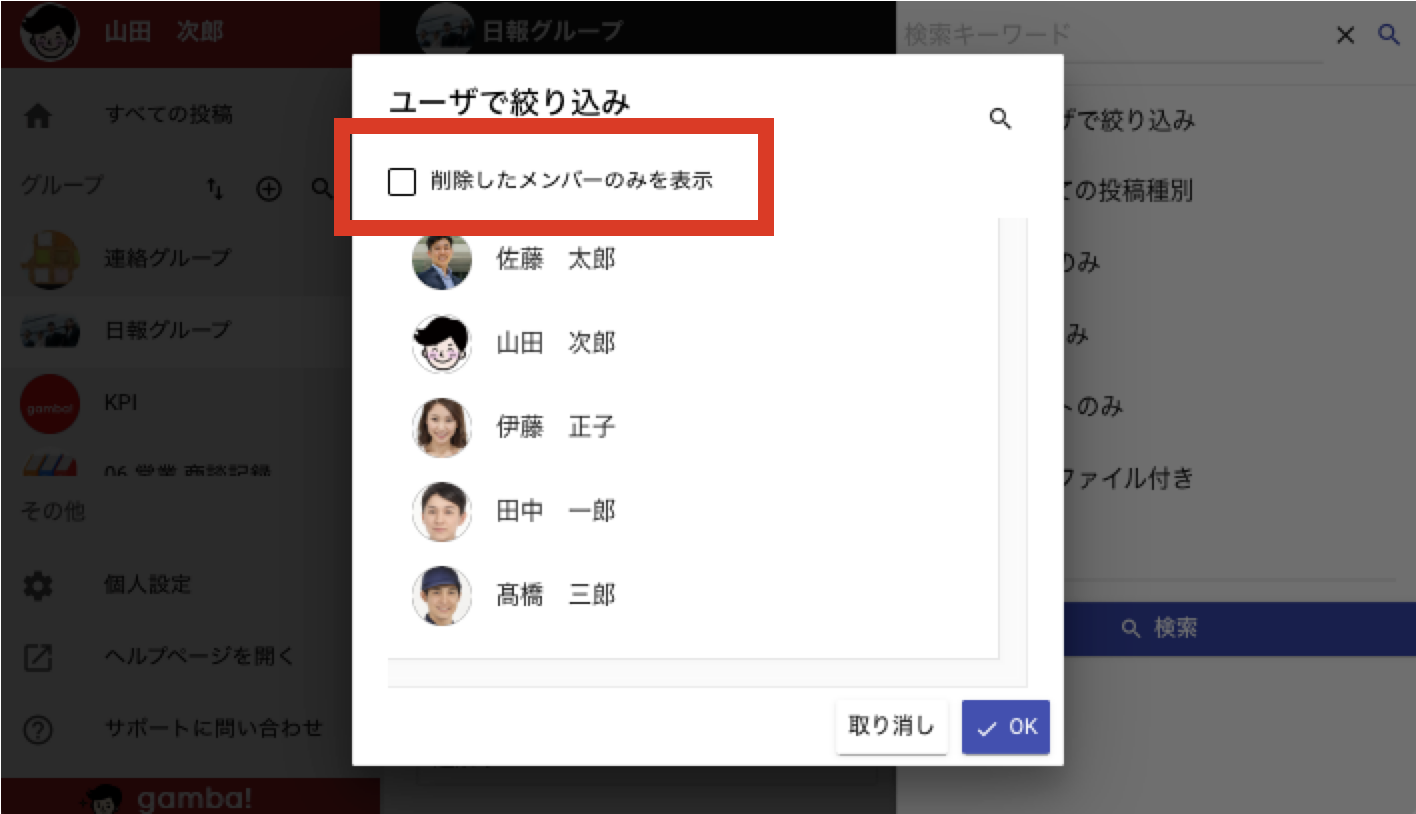Click the sort arrows icon beside グループ
Viewport: 1416px width, 814px height.
coord(215,188)
